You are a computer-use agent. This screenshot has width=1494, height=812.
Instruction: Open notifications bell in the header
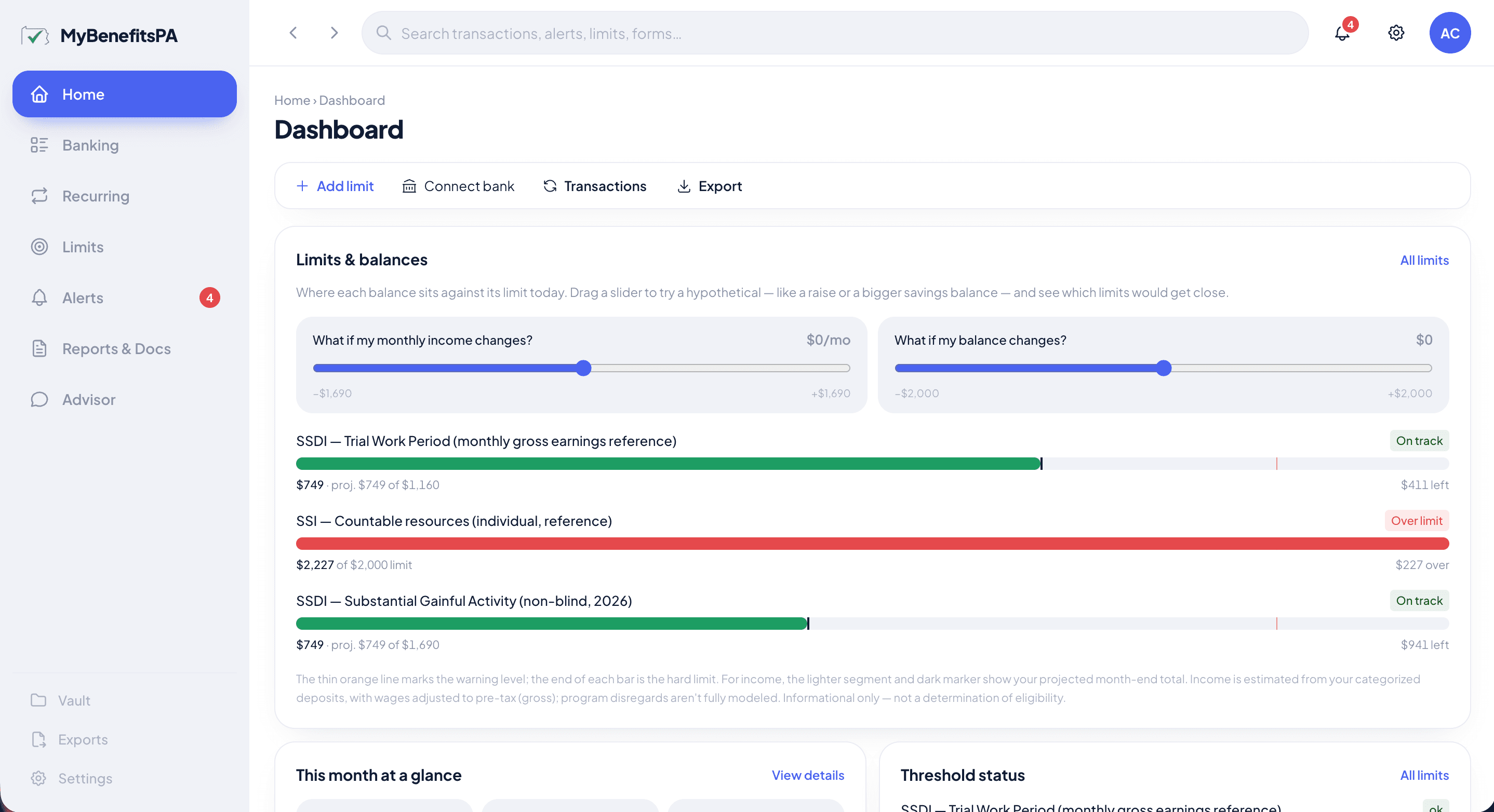[1342, 33]
